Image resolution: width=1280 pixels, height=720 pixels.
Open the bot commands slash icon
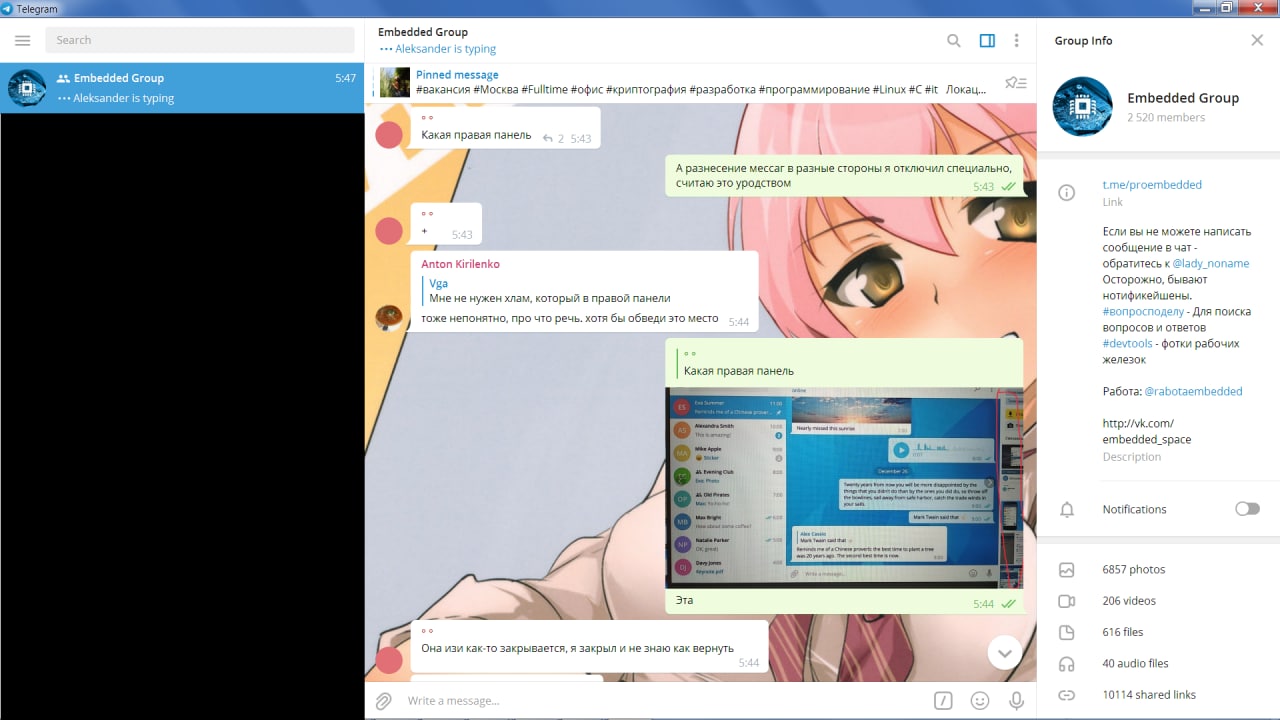pyautogui.click(x=943, y=701)
